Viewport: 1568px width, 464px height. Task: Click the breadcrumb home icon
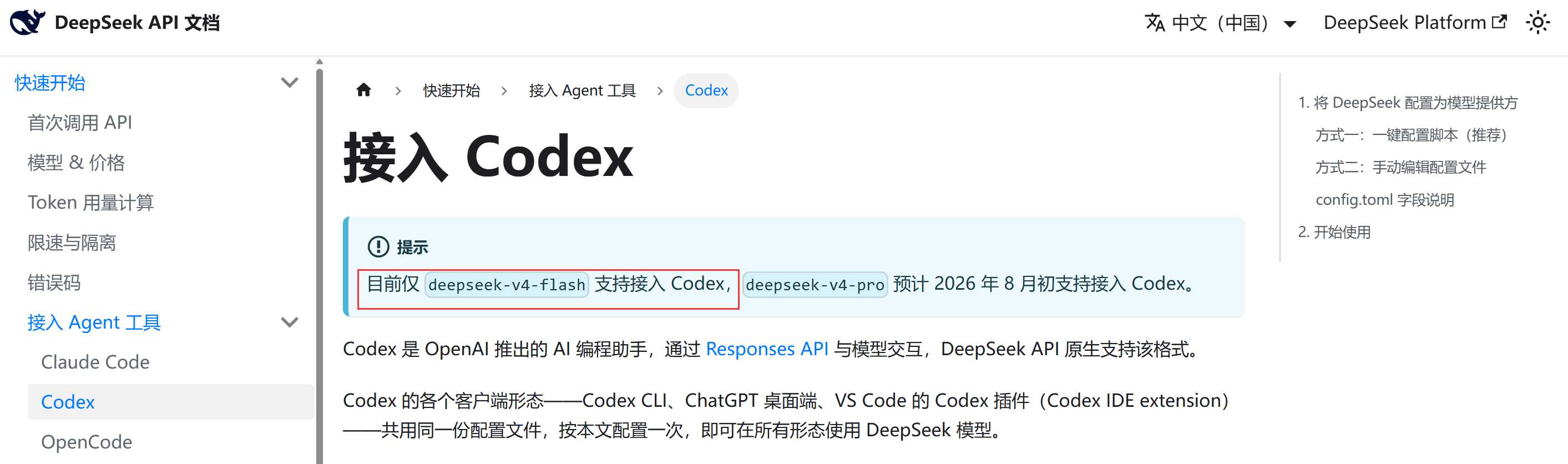[x=364, y=90]
